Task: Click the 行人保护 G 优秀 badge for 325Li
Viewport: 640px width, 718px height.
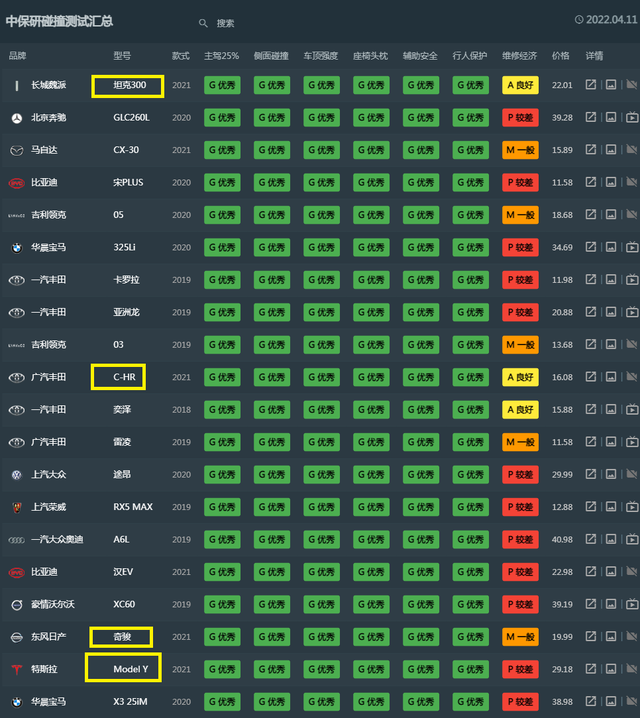Action: click(x=471, y=248)
